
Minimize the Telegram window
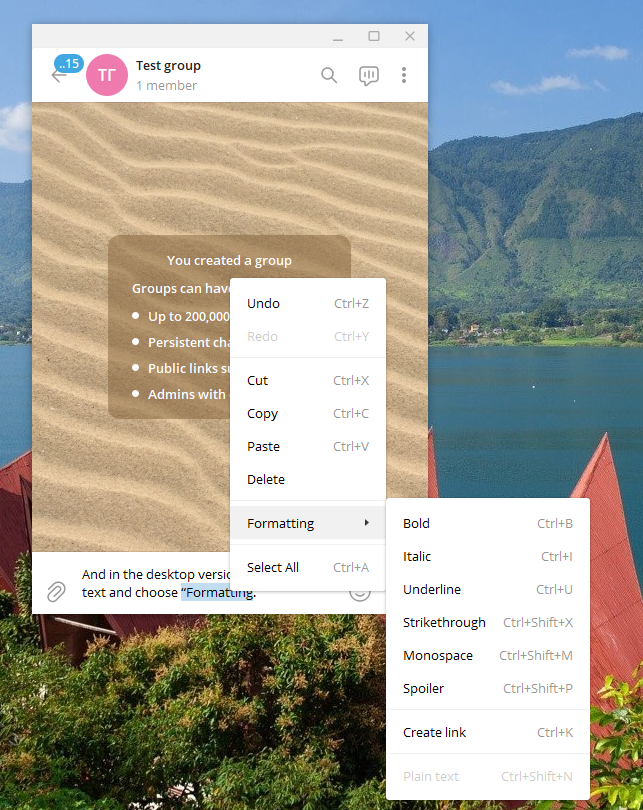click(338, 37)
